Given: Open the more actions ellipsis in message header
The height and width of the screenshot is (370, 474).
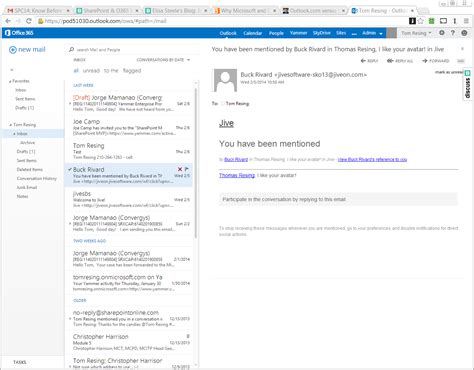Looking at the screenshot, I should 461,61.
